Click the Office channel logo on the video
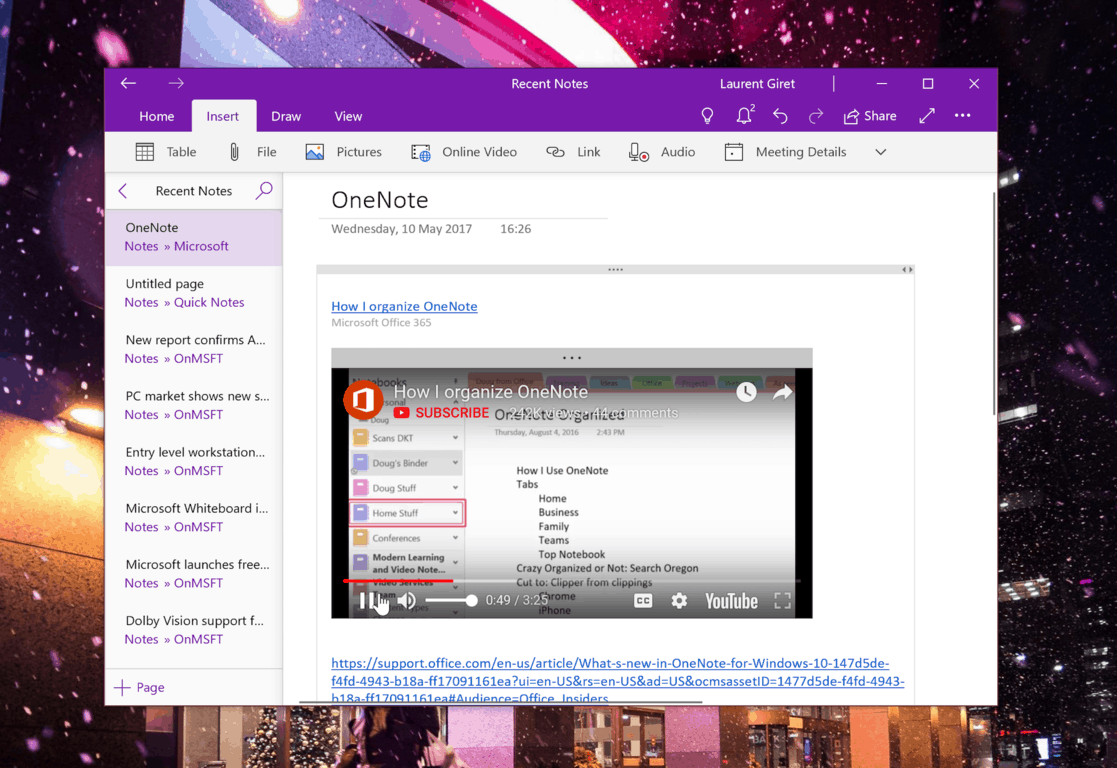1117x768 pixels. click(363, 400)
